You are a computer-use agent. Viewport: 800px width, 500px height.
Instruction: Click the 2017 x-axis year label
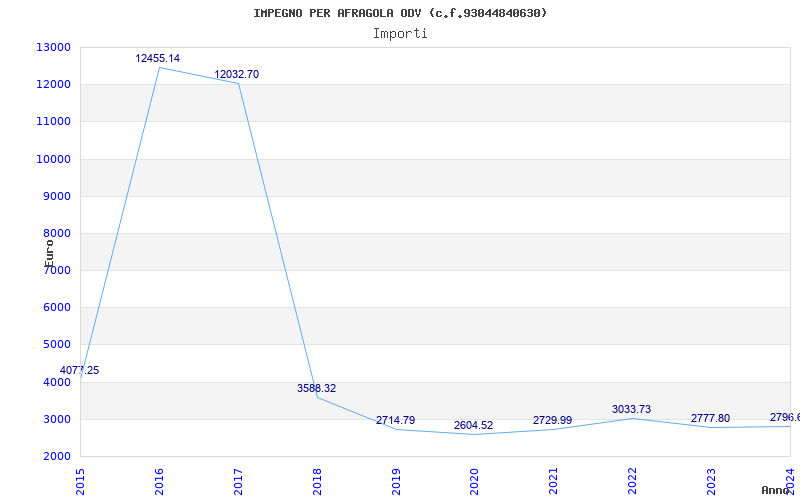pos(238,481)
